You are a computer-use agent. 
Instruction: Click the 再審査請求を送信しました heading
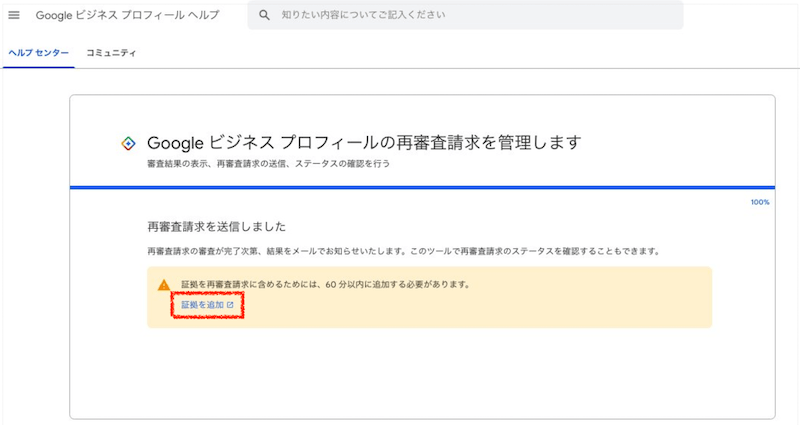(x=216, y=227)
